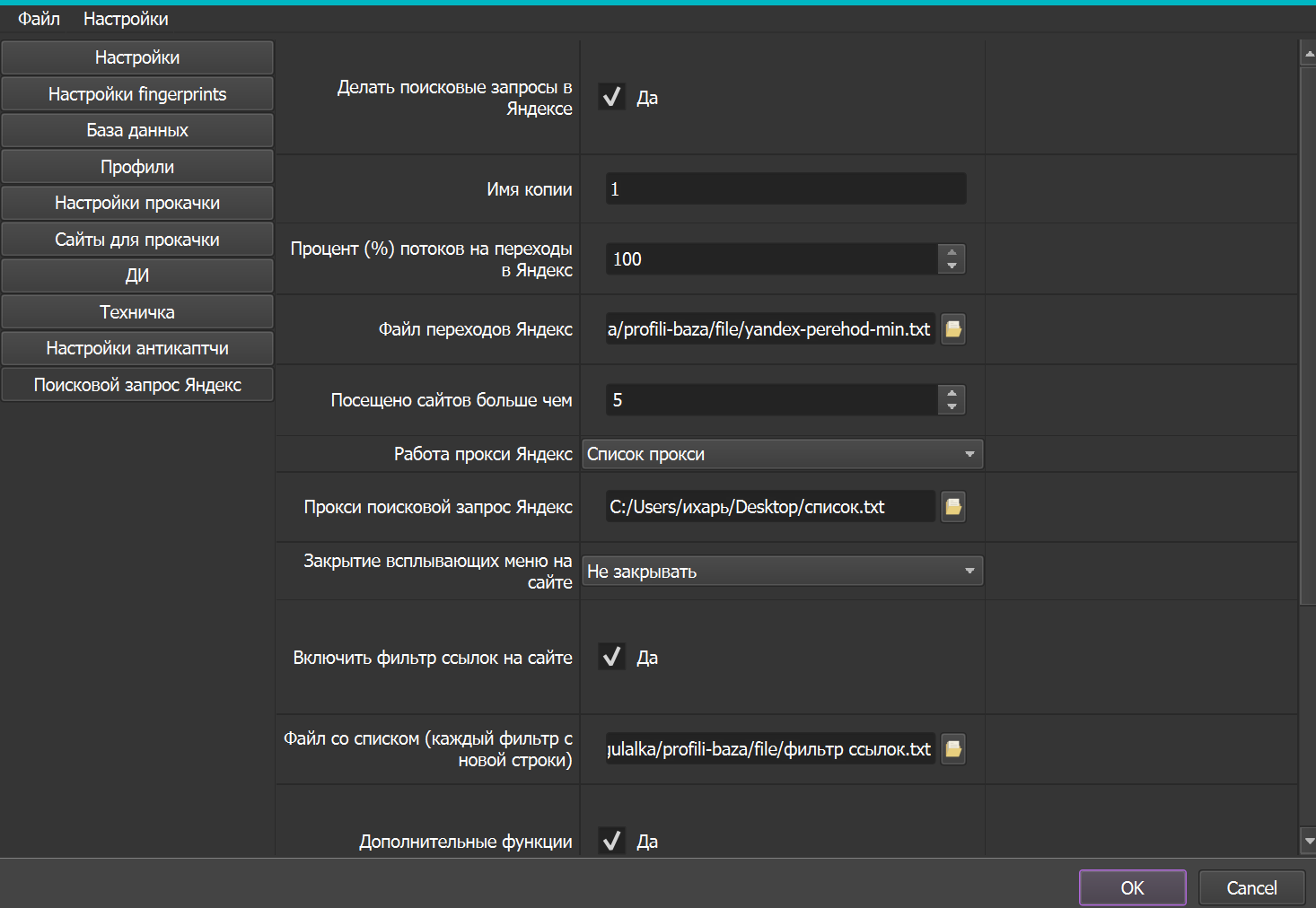Open the Настройки menu in menu bar
The image size is (1316, 908).
[x=126, y=19]
